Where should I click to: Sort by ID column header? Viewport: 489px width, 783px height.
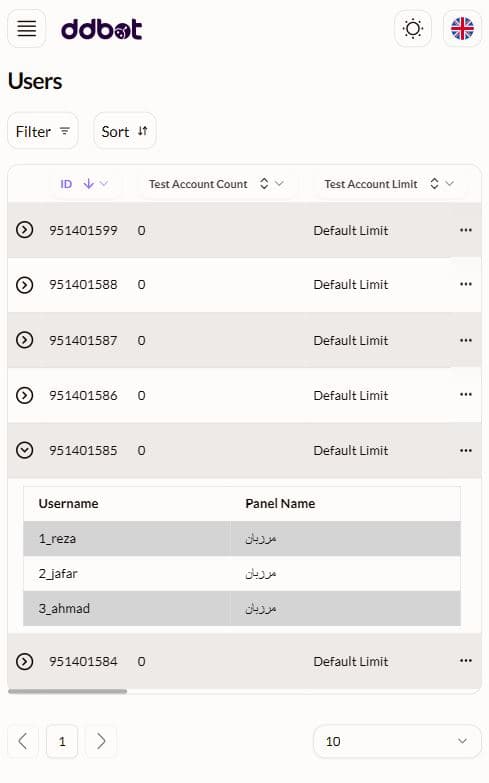[x=84, y=184]
